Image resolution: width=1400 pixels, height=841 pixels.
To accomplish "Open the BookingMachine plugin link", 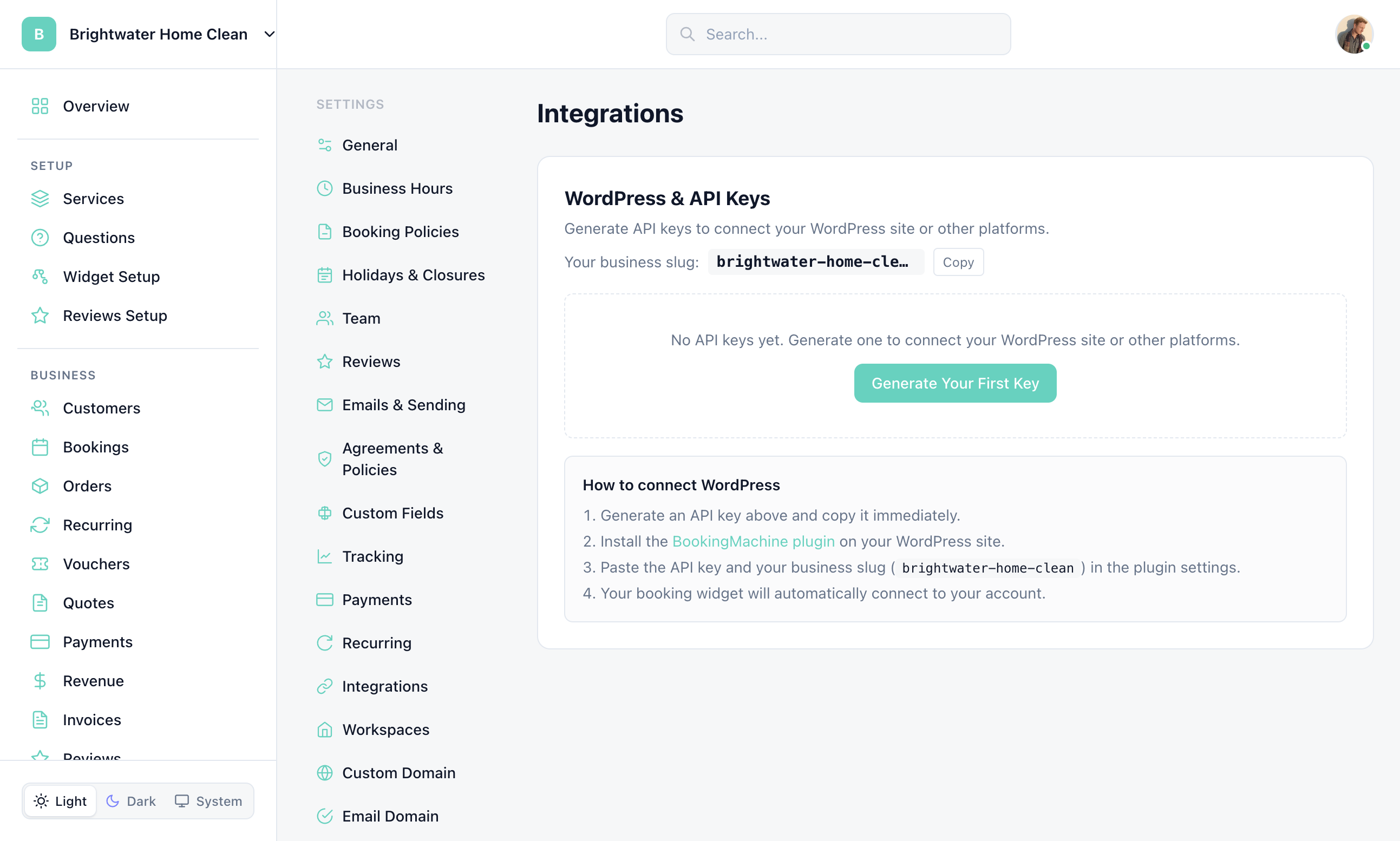I will (753, 541).
